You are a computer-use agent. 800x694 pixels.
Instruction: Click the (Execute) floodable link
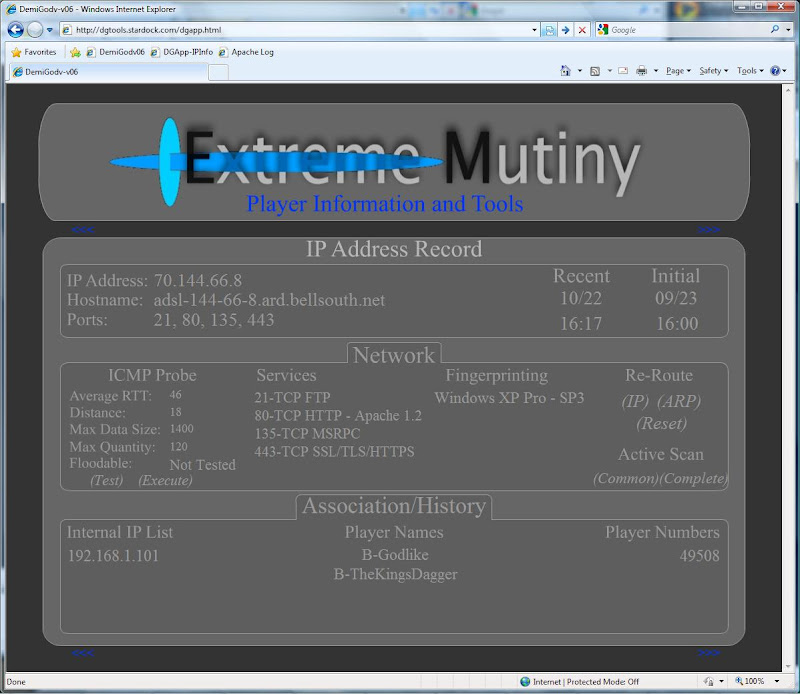165,480
